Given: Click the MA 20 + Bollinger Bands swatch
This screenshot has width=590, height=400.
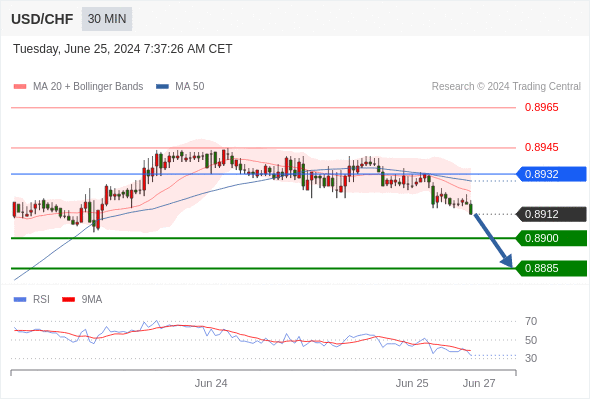Looking at the screenshot, I should point(20,87).
